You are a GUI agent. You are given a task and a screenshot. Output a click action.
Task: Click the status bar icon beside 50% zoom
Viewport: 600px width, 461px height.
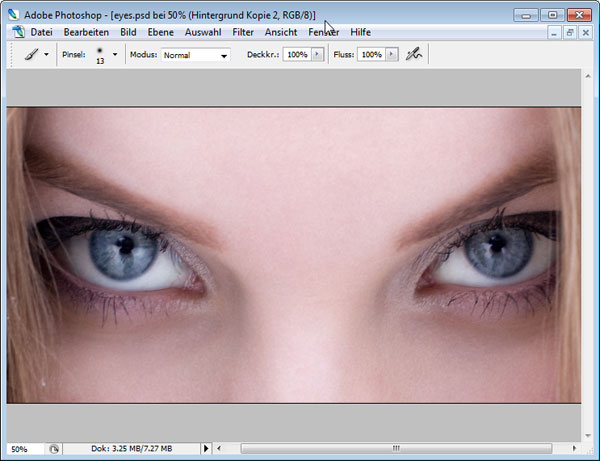[54, 448]
